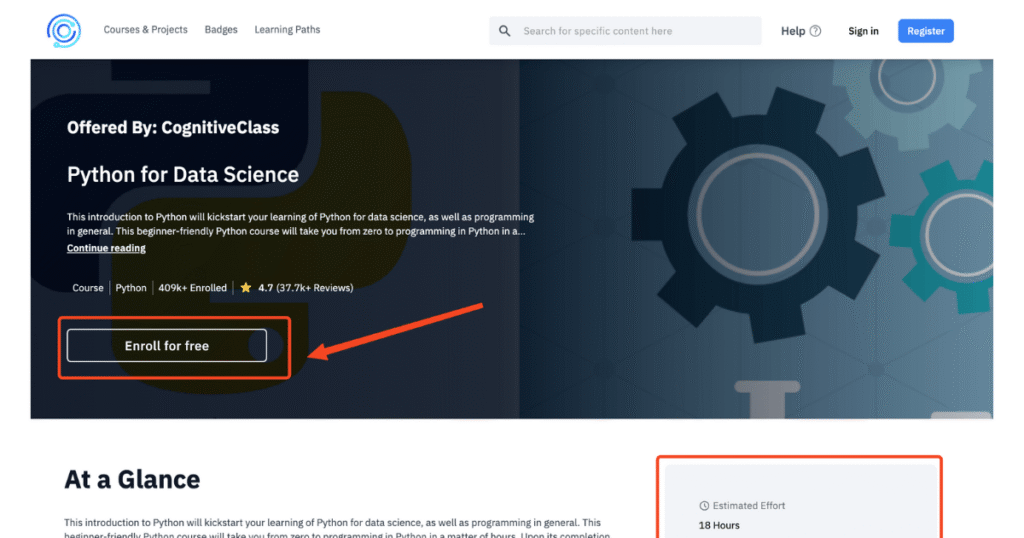The image size is (1024, 538).
Task: Go to the Badges page
Action: click(x=221, y=30)
